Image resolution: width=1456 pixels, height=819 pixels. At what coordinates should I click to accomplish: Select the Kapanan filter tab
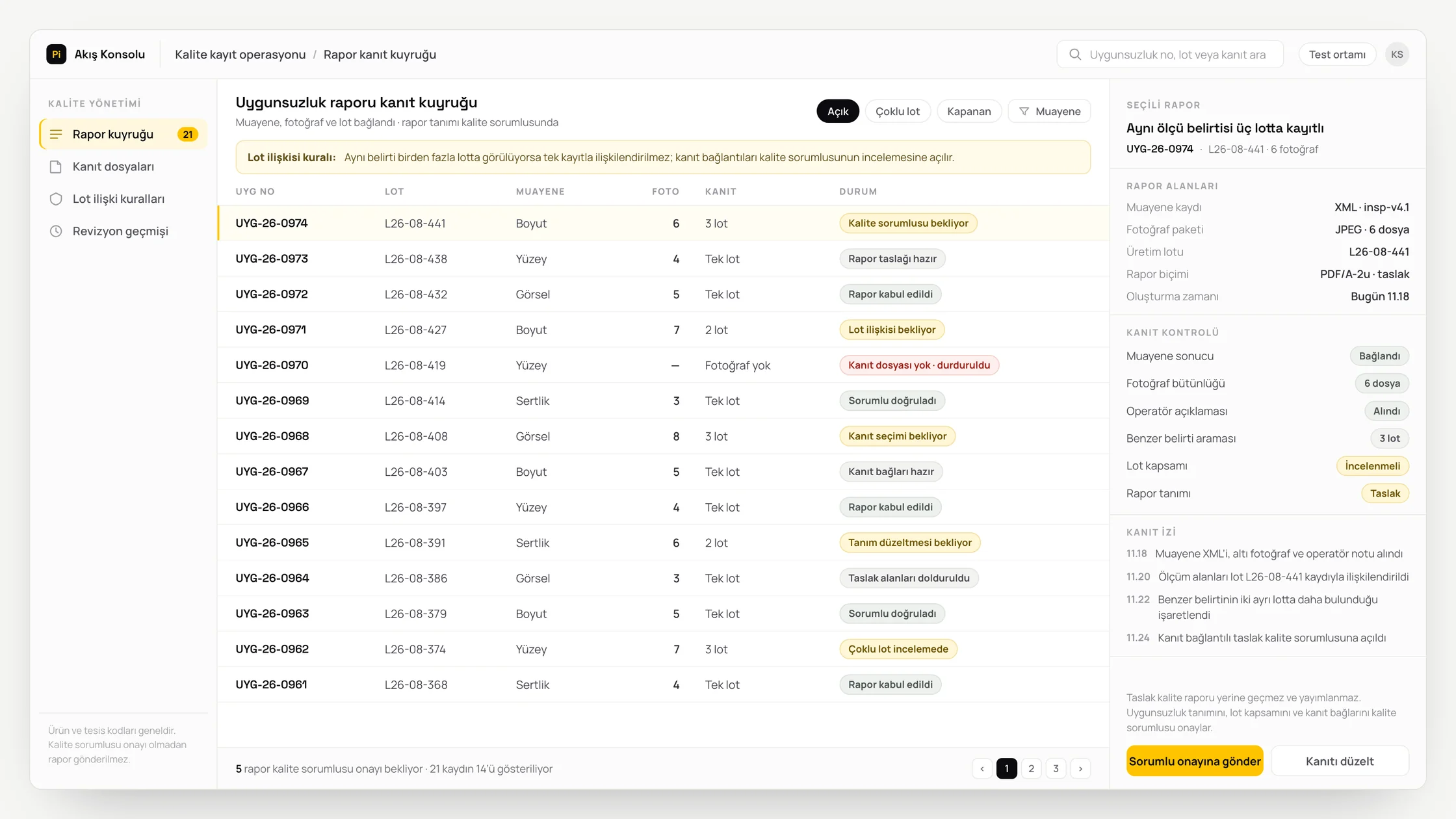click(969, 111)
